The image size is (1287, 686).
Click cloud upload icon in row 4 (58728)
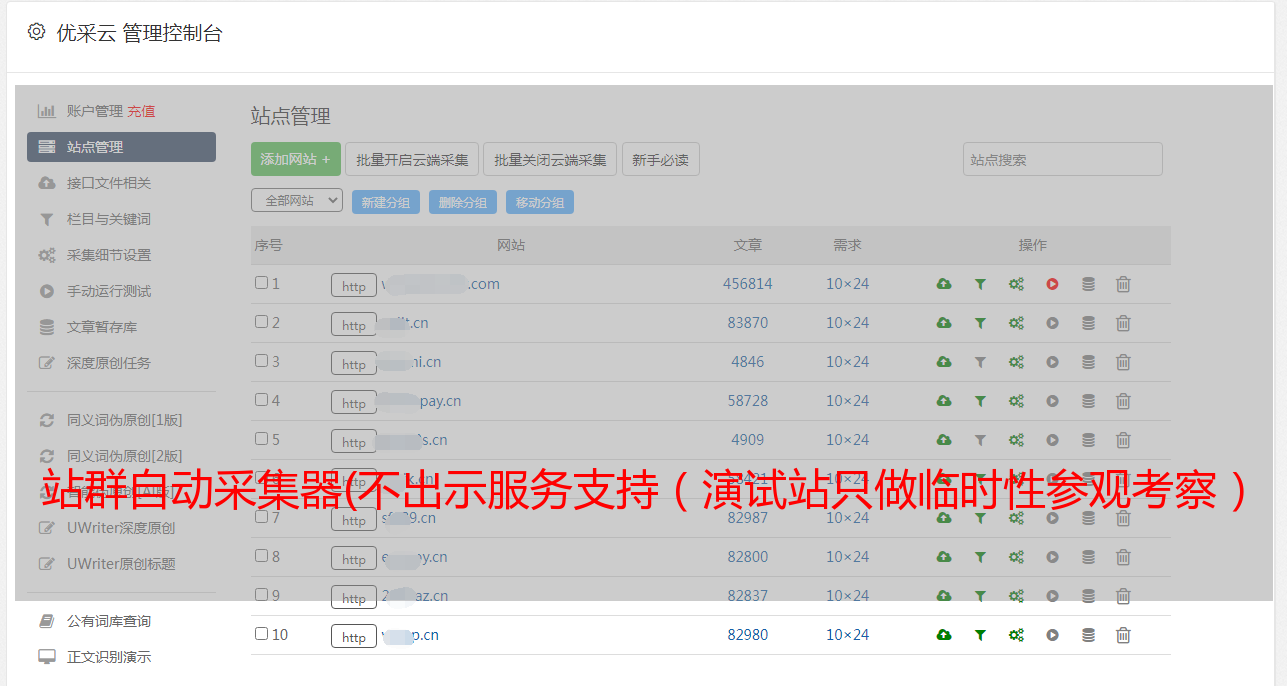coord(944,401)
